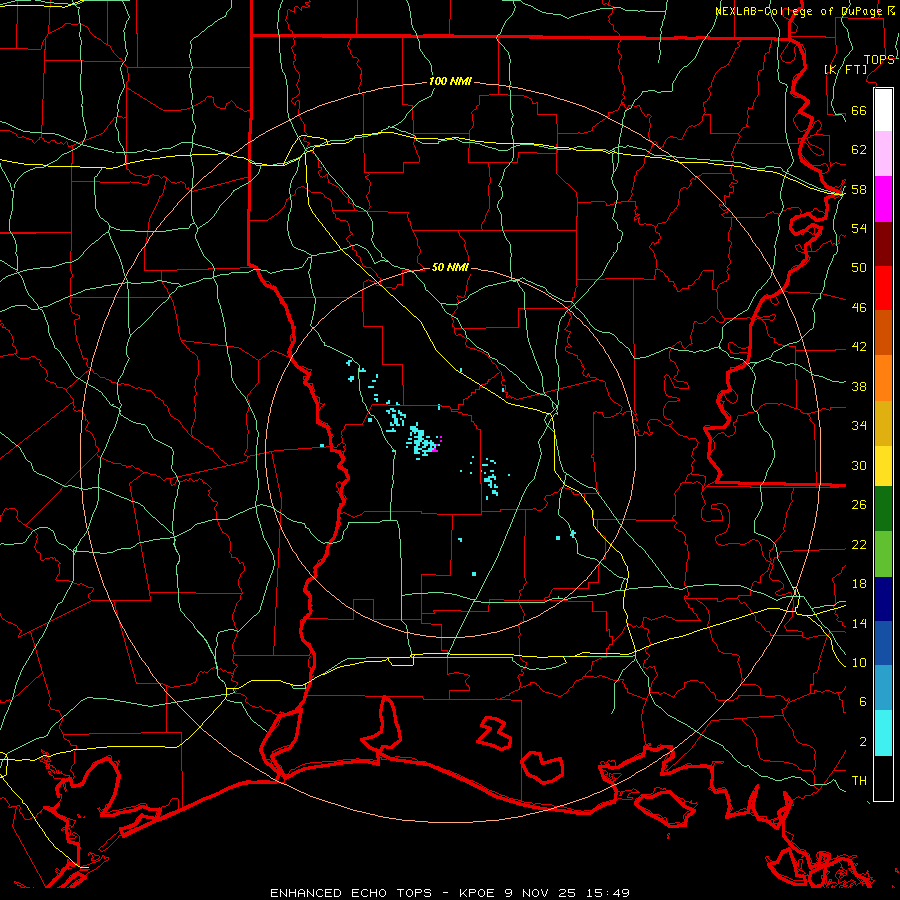
Task: Click the orange 42 kft legend swatch
Action: [883, 378]
